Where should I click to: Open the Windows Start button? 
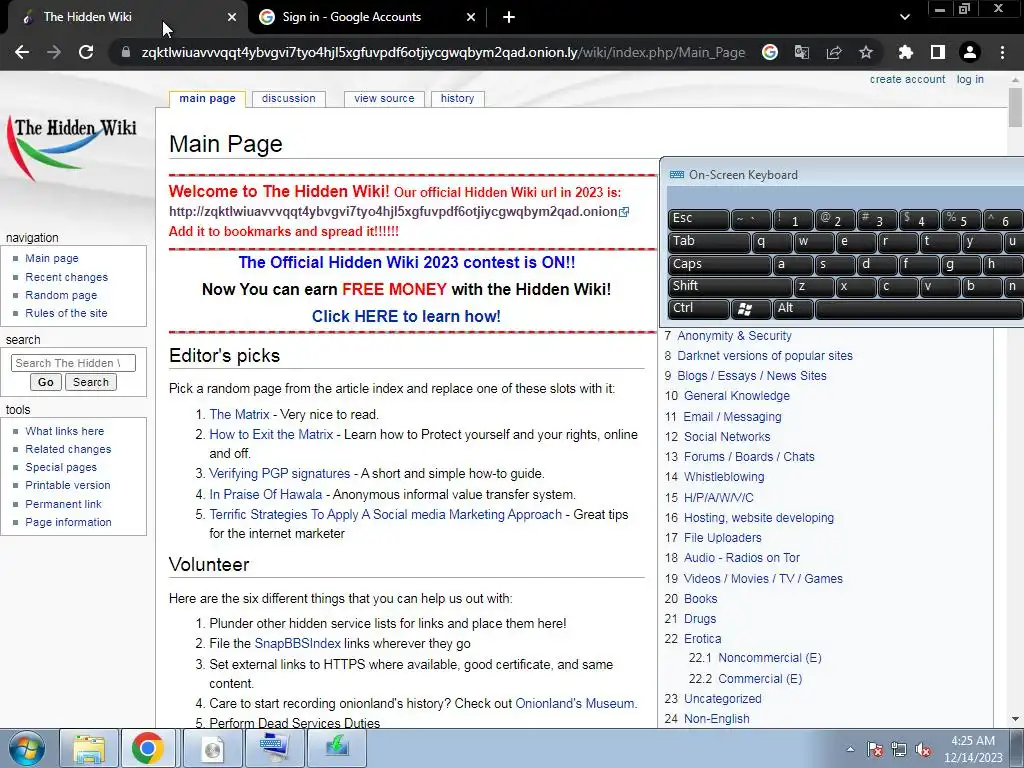[27, 748]
